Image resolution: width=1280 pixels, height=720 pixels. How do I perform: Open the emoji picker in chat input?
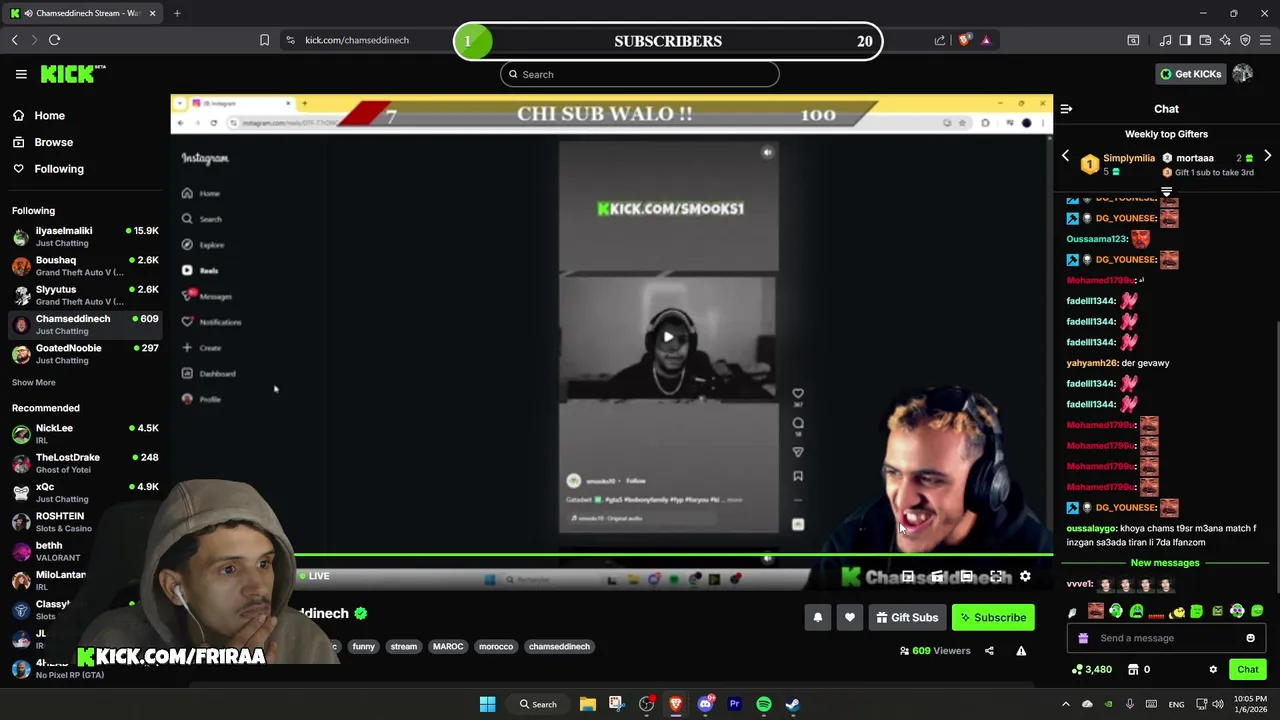click(1250, 638)
